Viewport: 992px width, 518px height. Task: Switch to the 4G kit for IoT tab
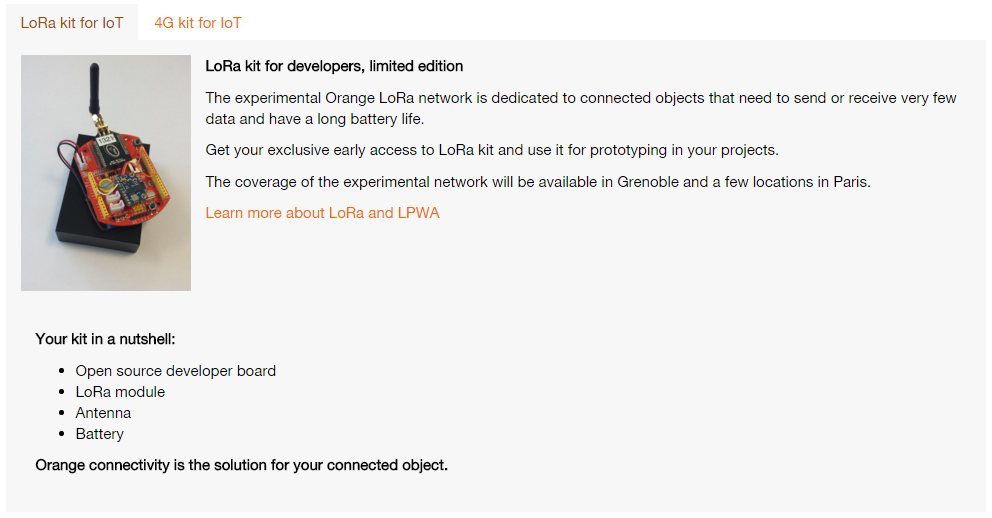[197, 23]
